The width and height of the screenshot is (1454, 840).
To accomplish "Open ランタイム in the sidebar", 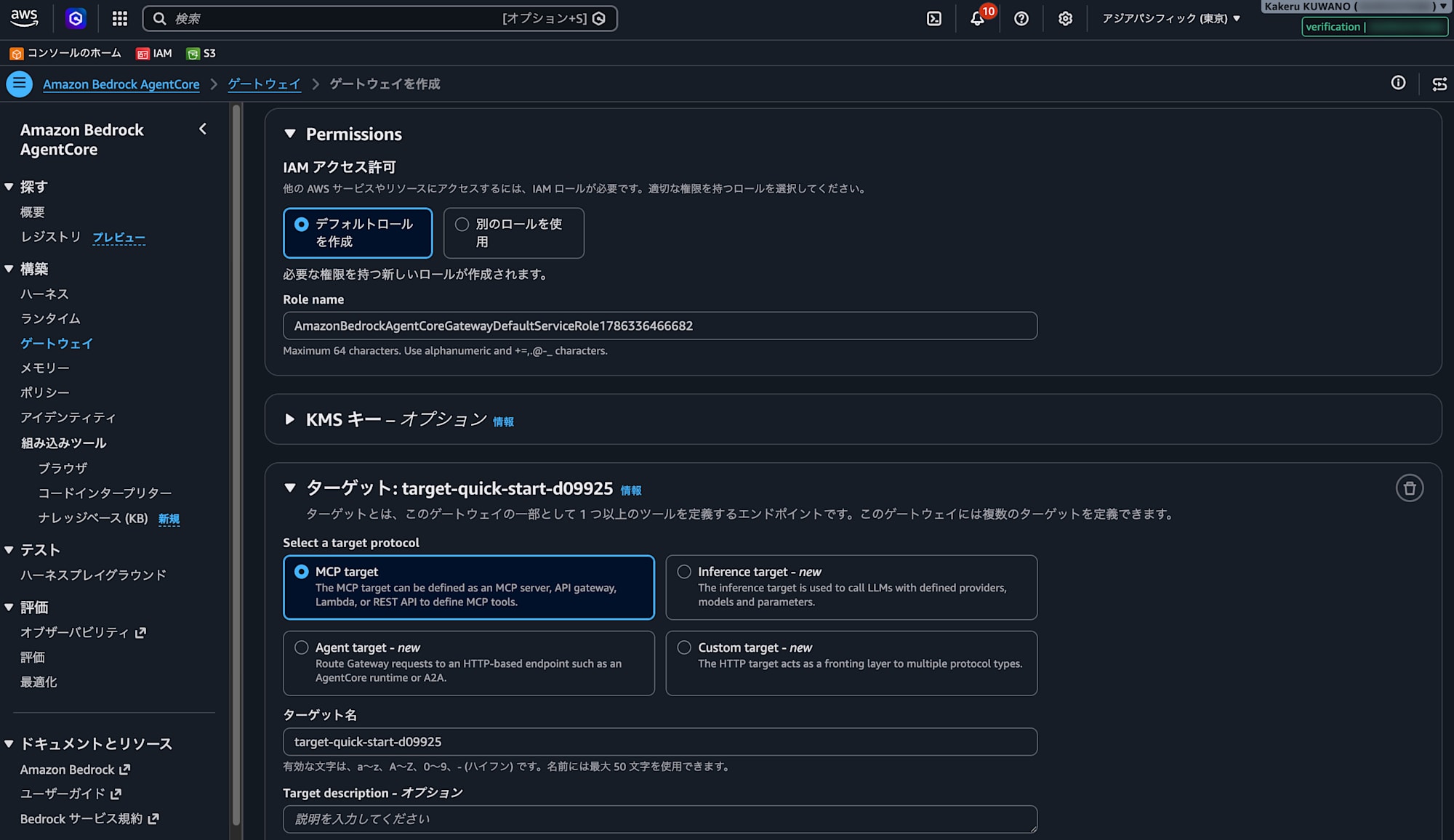I will click(50, 318).
